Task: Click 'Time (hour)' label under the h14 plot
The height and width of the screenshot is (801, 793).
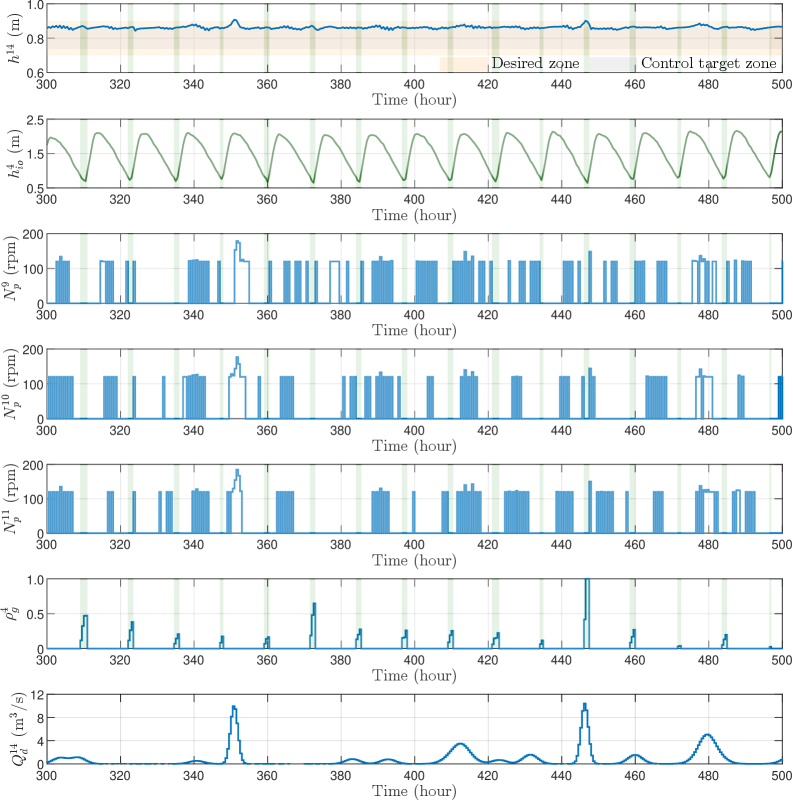Action: pos(414,100)
